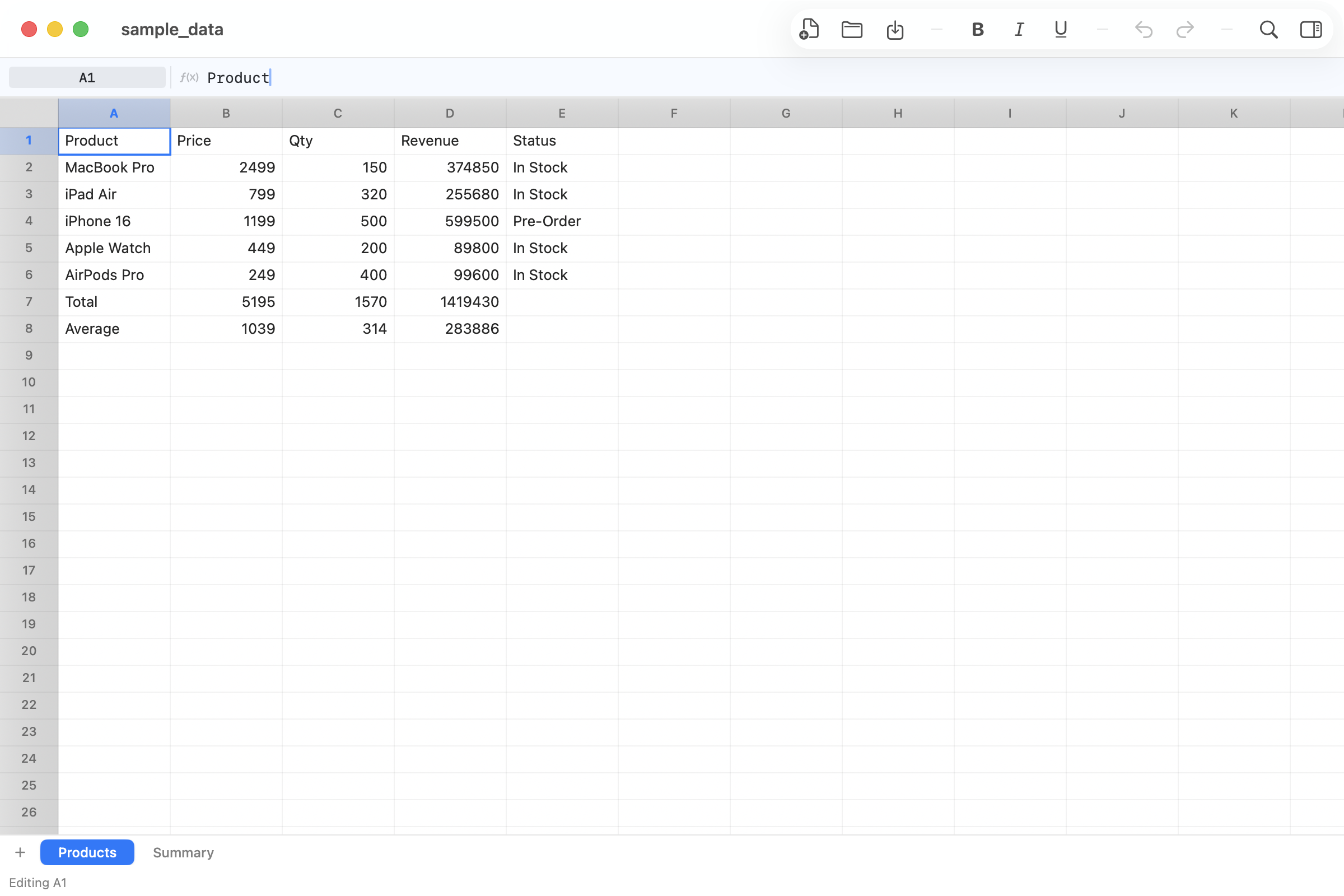Apply italic formatting
Image resolution: width=1344 pixels, height=896 pixels.
[1018, 29]
